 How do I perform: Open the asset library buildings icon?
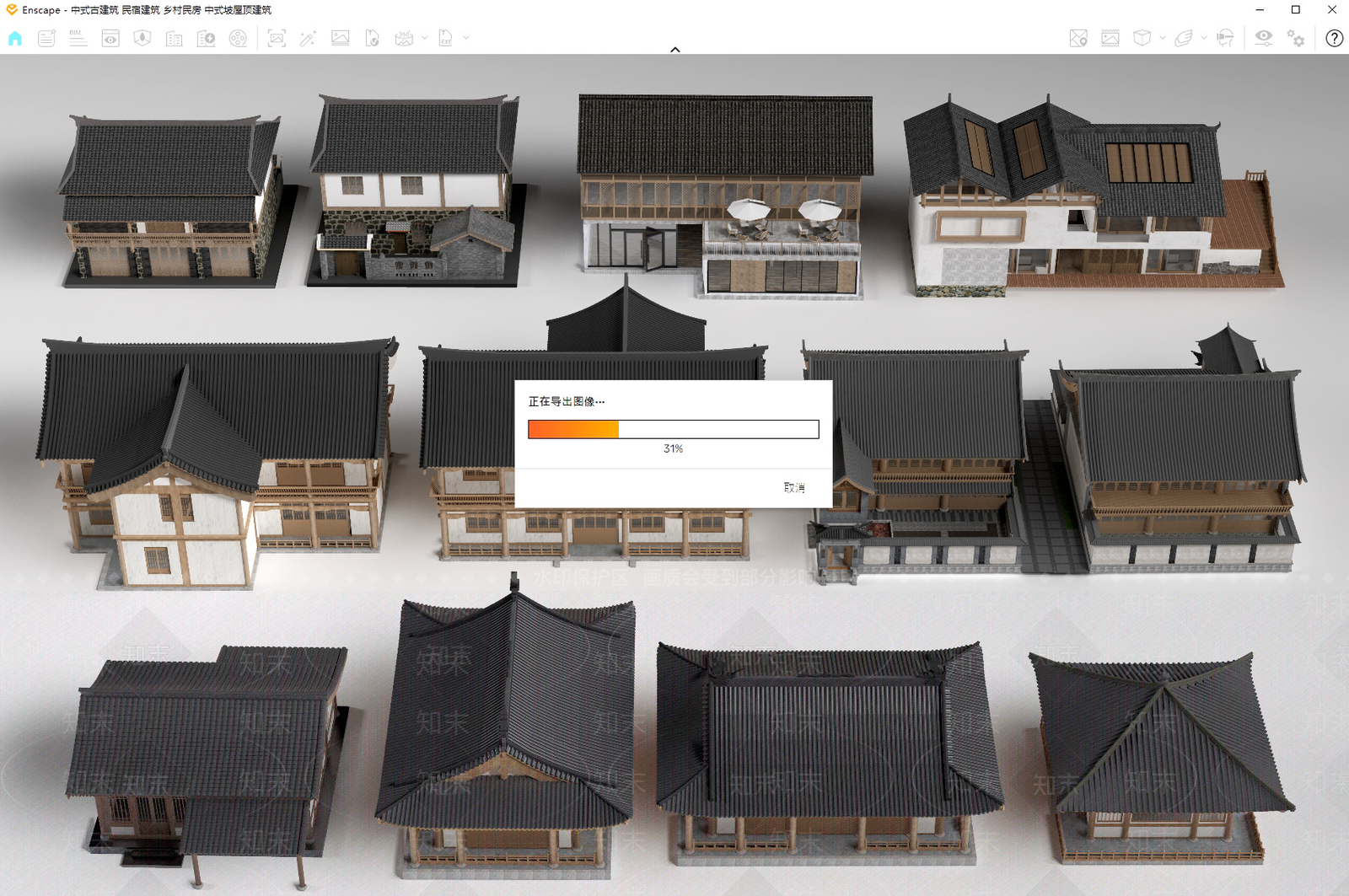[175, 38]
